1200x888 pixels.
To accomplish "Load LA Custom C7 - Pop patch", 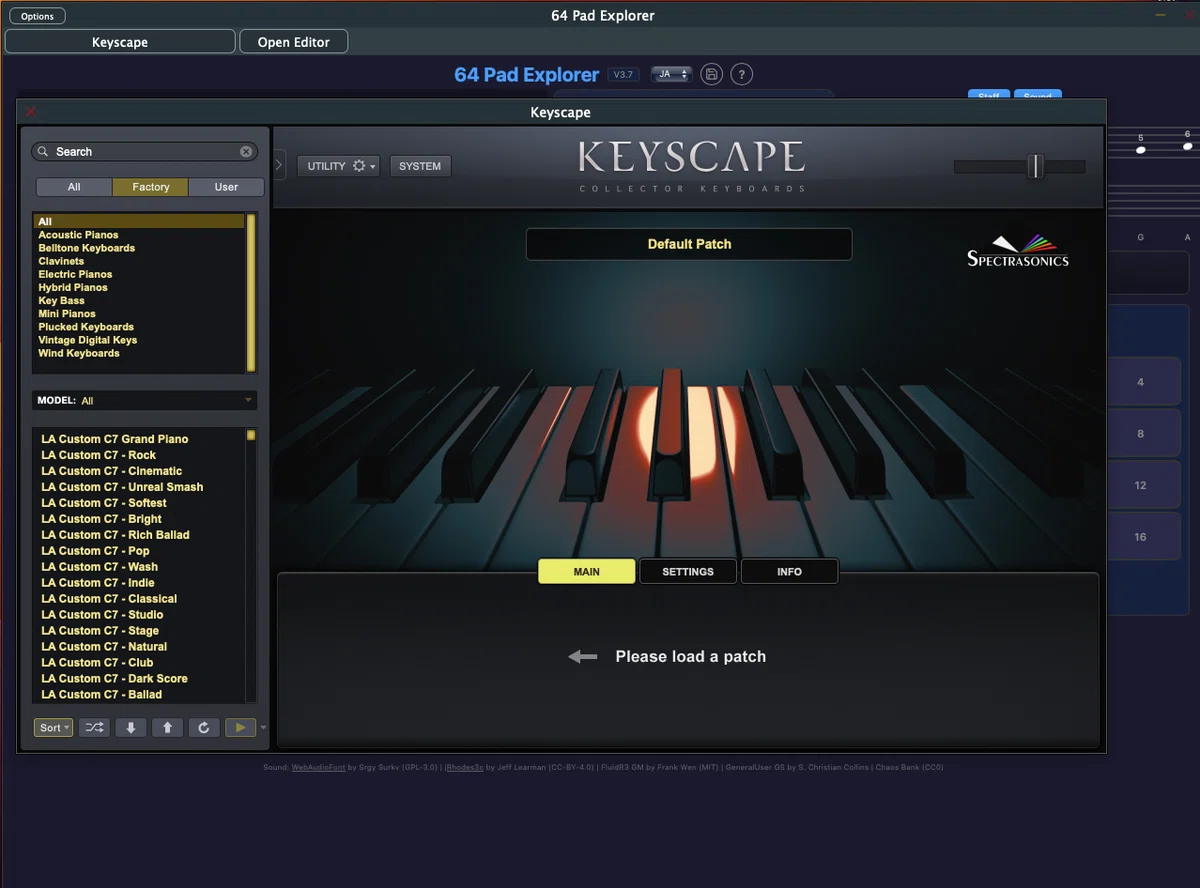I will (x=96, y=551).
